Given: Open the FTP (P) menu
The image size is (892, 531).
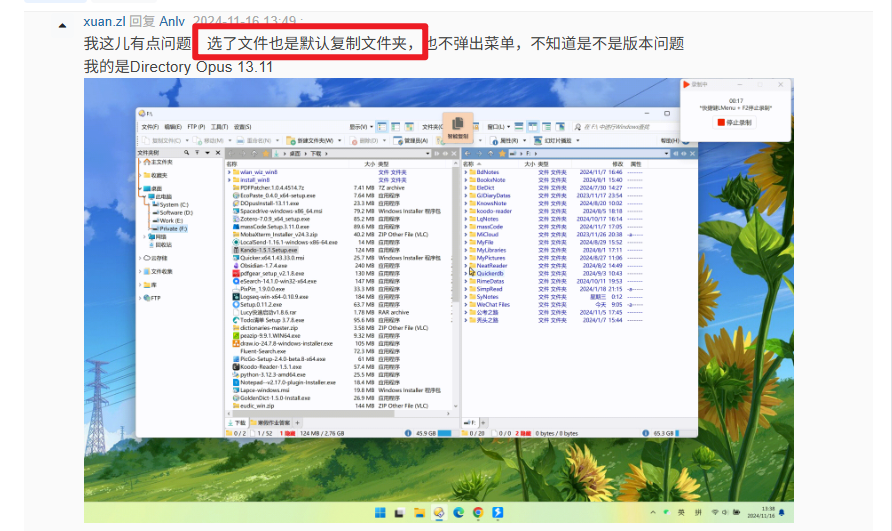Looking at the screenshot, I should click(x=196, y=127).
